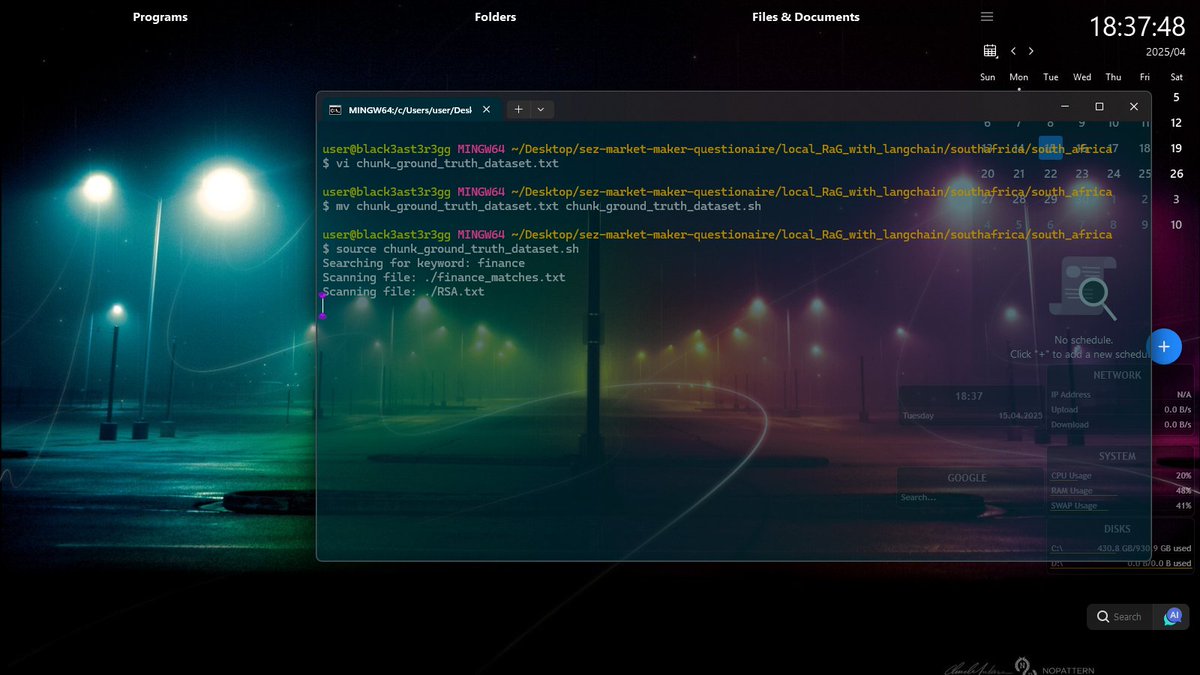Expand the terminal profile dropdown chevron
Image resolution: width=1200 pixels, height=675 pixels.
[541, 109]
